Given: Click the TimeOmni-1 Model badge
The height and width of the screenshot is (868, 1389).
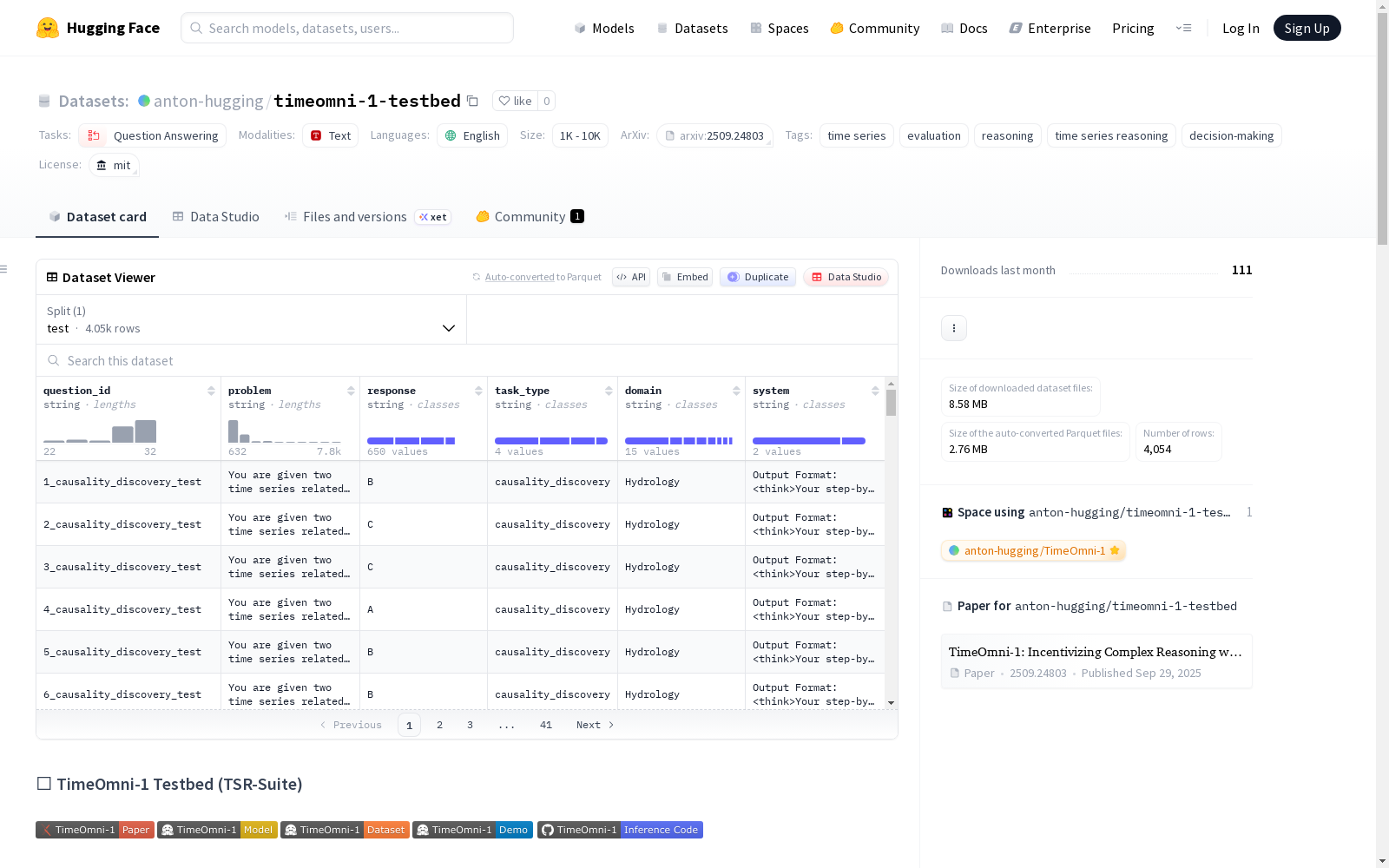Looking at the screenshot, I should coord(217,830).
